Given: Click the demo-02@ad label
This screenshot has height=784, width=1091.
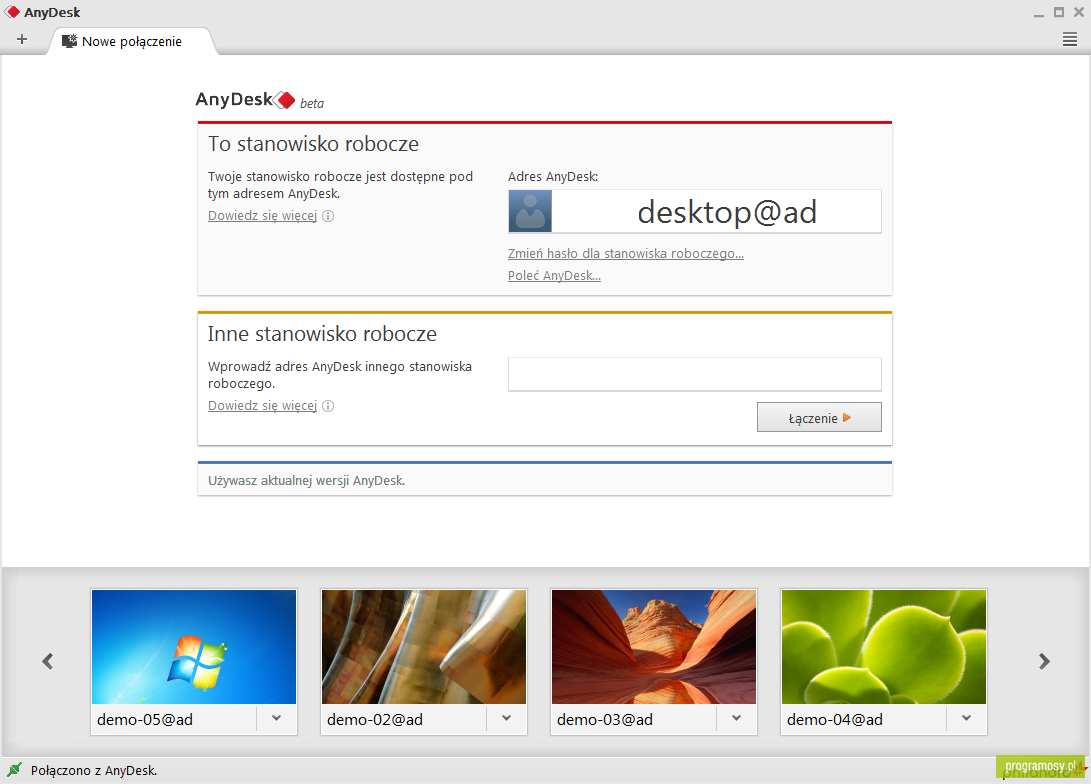Looking at the screenshot, I should tap(375, 719).
